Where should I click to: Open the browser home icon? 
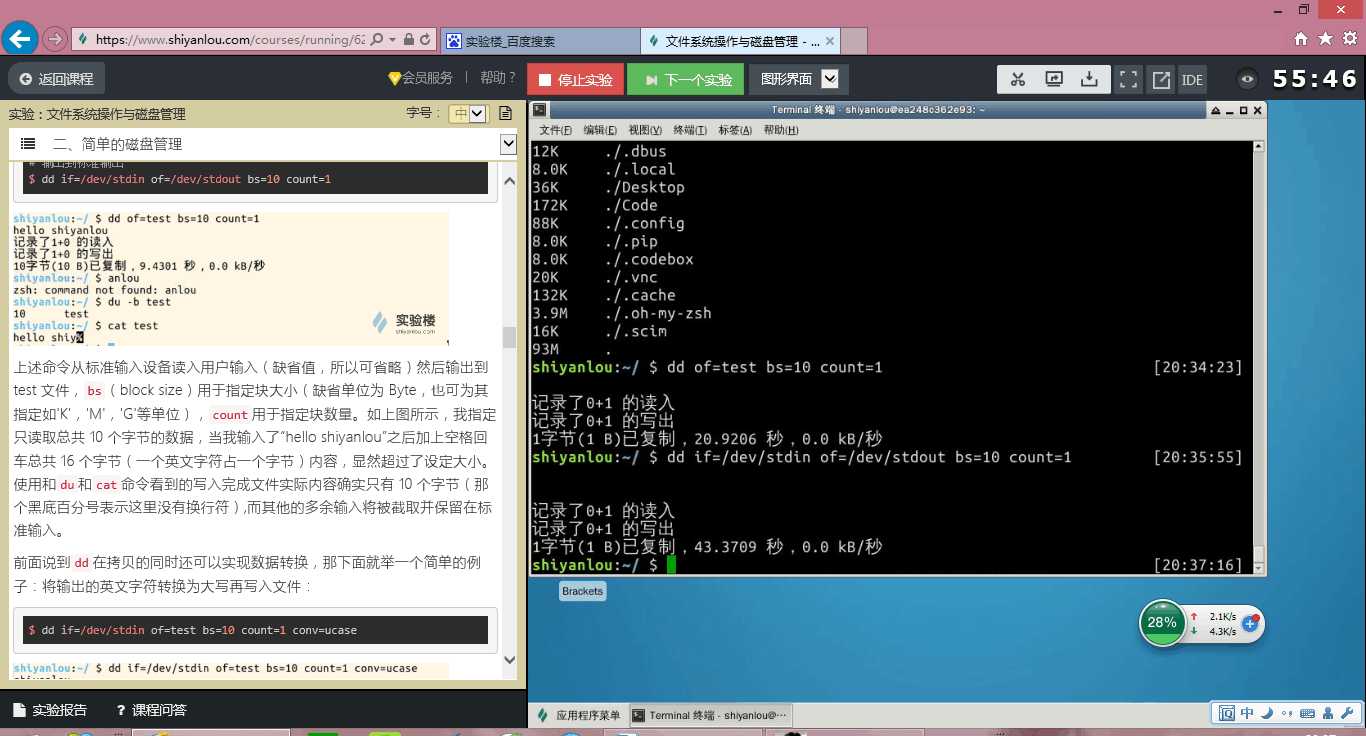point(1301,39)
